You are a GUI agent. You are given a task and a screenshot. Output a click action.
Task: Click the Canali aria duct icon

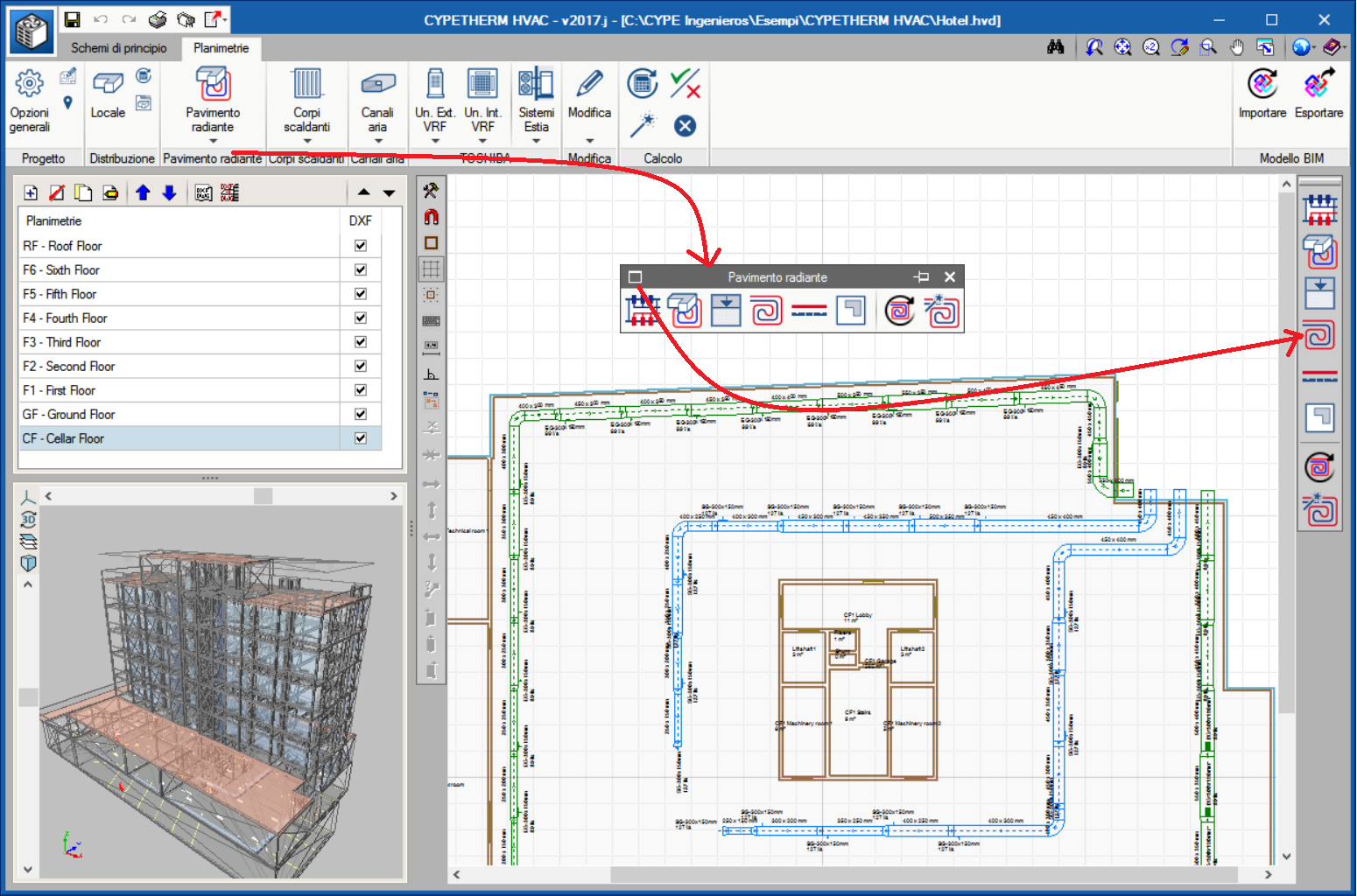point(378,84)
